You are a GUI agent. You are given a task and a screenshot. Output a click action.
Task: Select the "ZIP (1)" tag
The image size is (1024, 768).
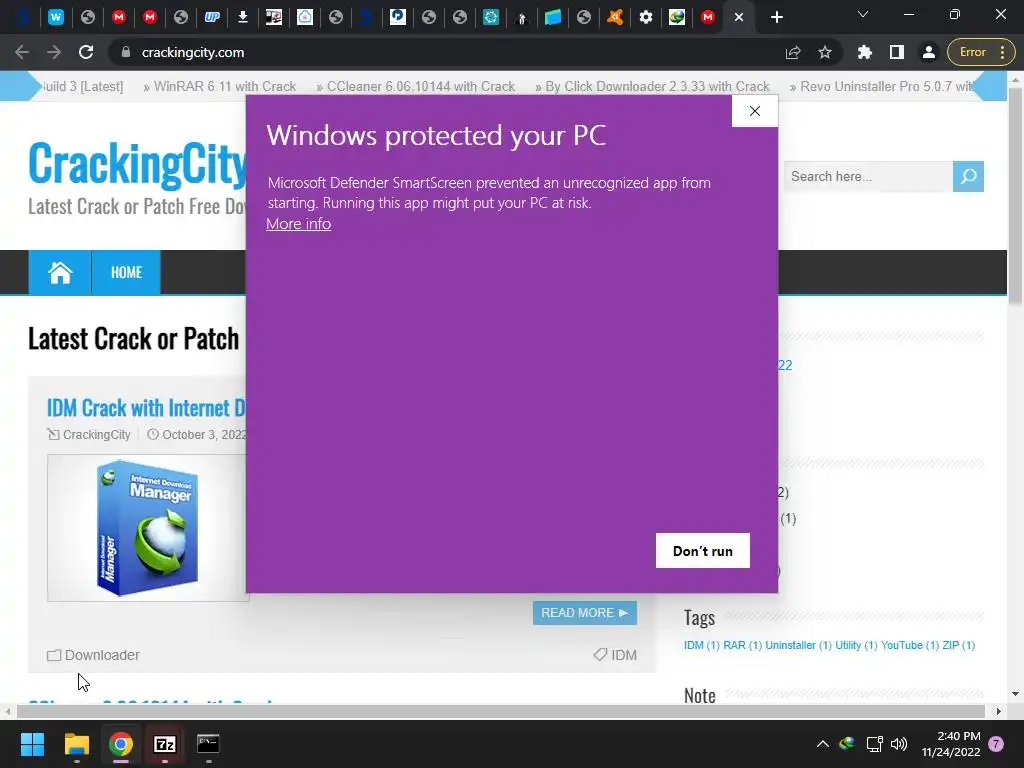click(958, 645)
